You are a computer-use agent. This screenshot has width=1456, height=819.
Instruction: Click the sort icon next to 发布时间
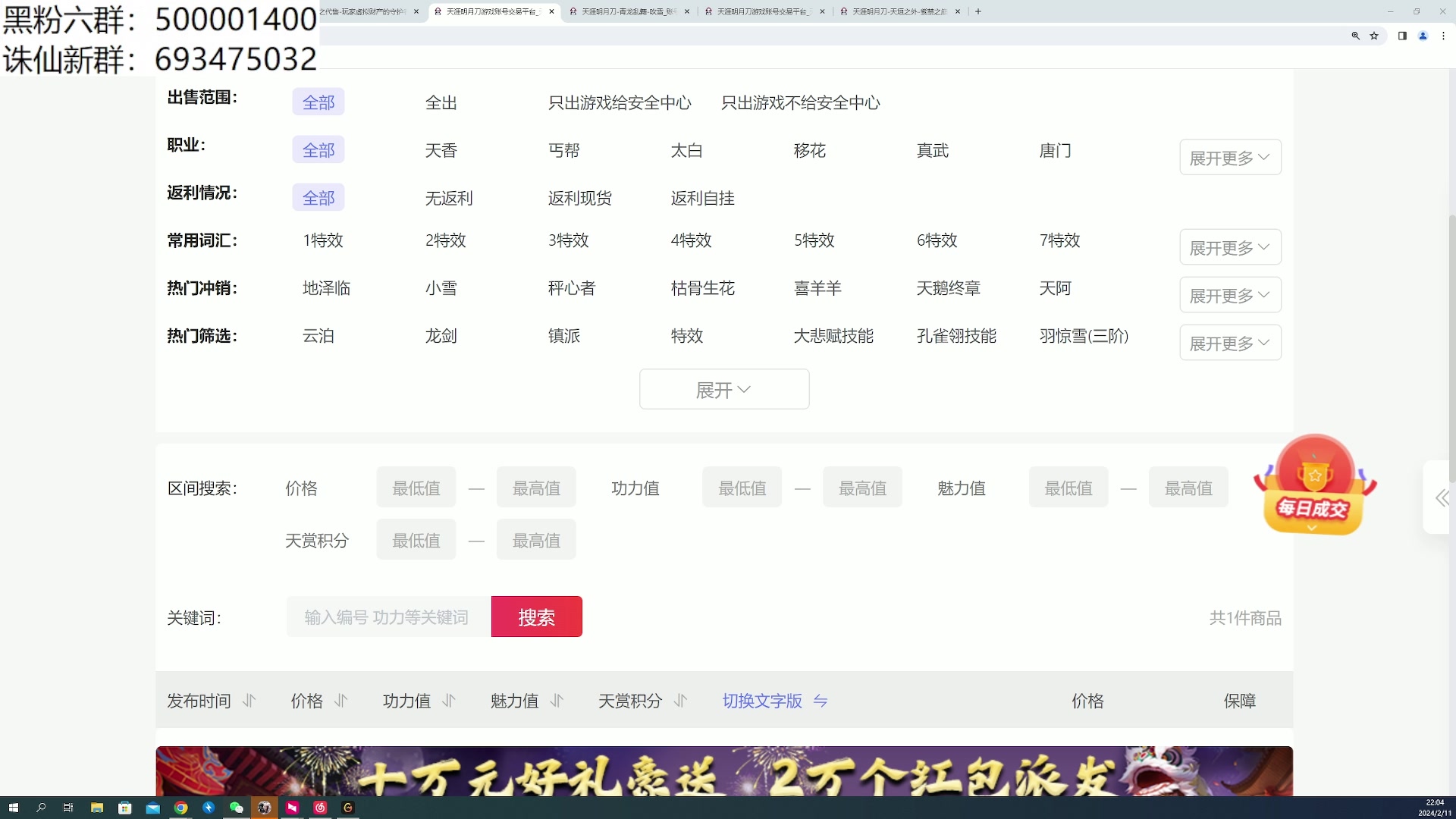pyautogui.click(x=249, y=701)
